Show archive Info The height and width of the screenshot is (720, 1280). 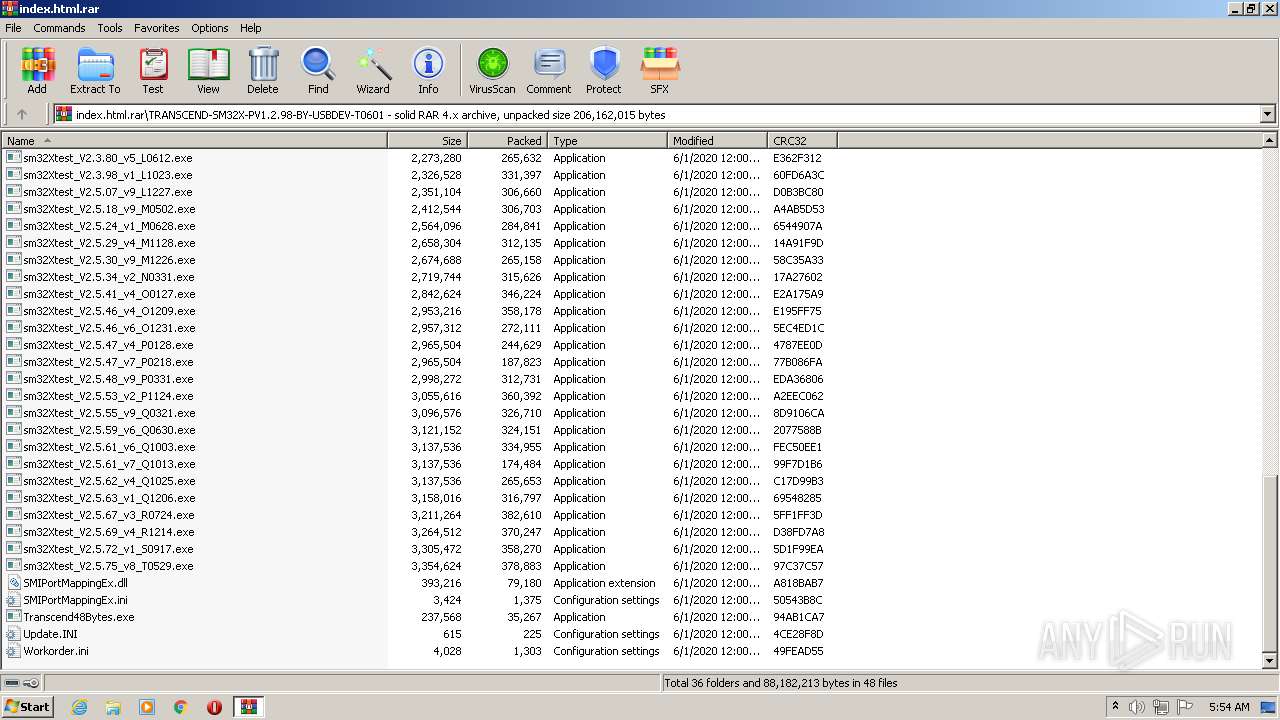(x=428, y=70)
